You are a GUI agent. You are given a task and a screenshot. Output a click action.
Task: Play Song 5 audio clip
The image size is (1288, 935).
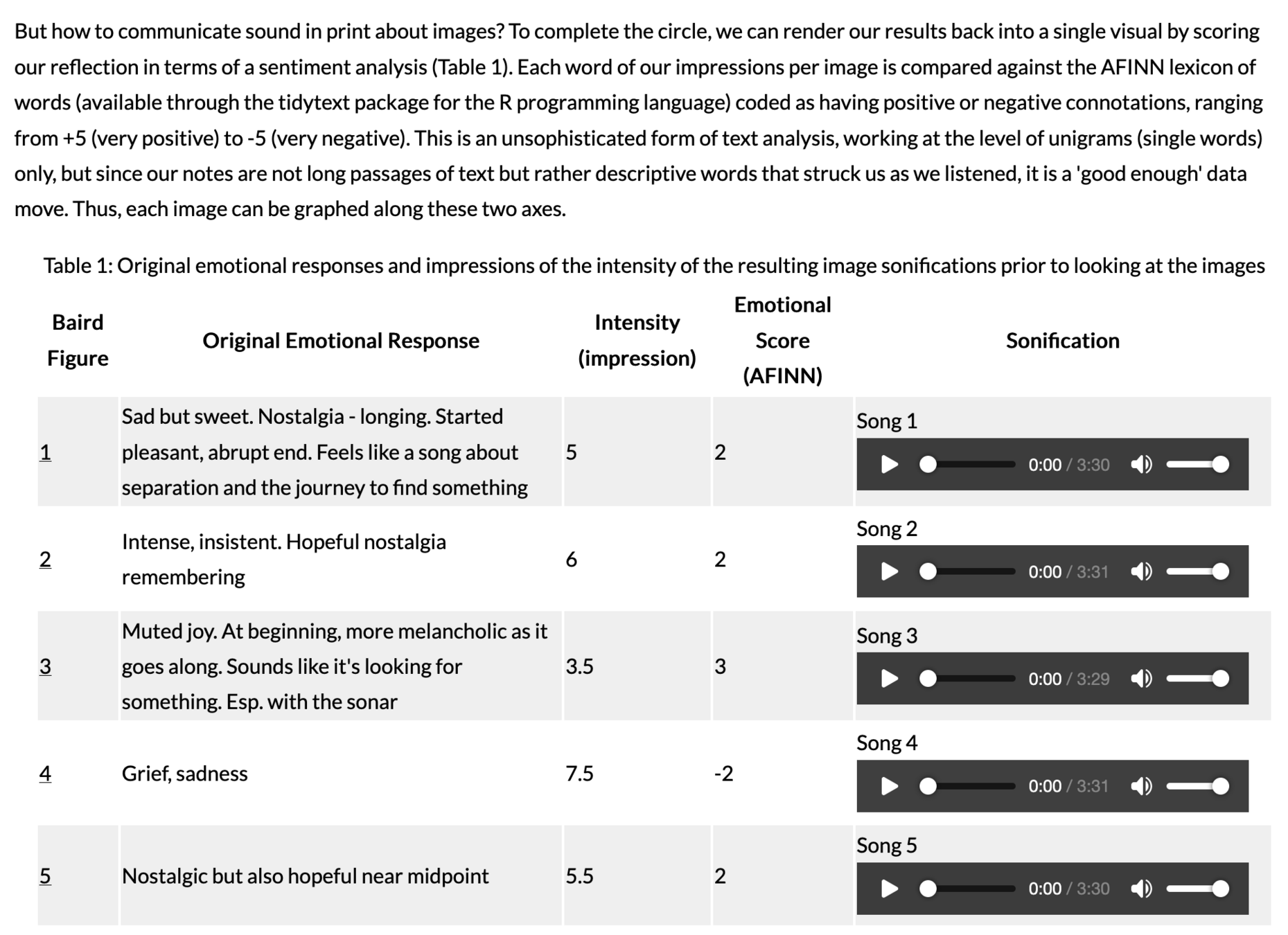click(x=889, y=889)
